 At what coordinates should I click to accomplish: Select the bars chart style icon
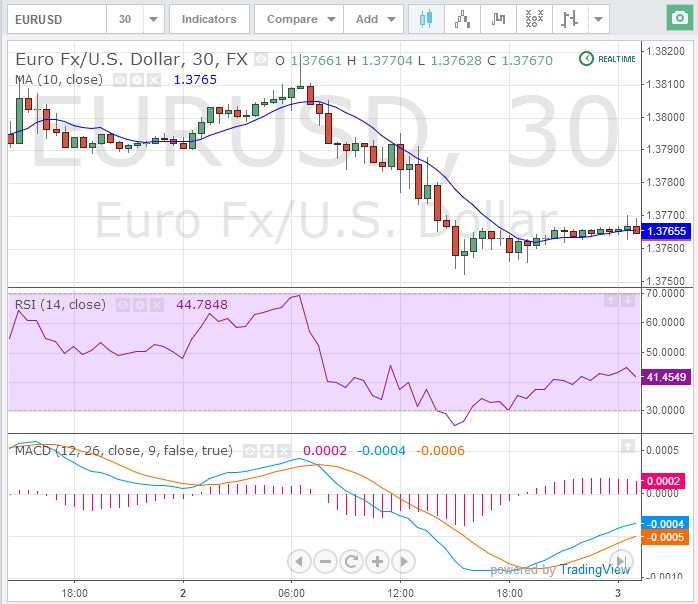(x=570, y=19)
